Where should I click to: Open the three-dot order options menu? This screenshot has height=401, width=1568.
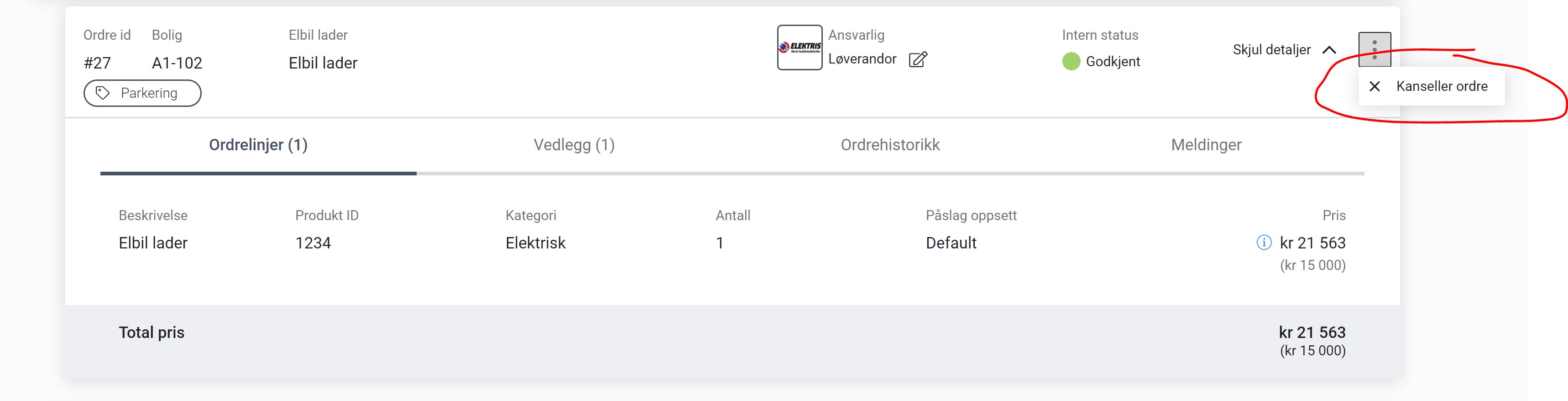[x=1375, y=49]
